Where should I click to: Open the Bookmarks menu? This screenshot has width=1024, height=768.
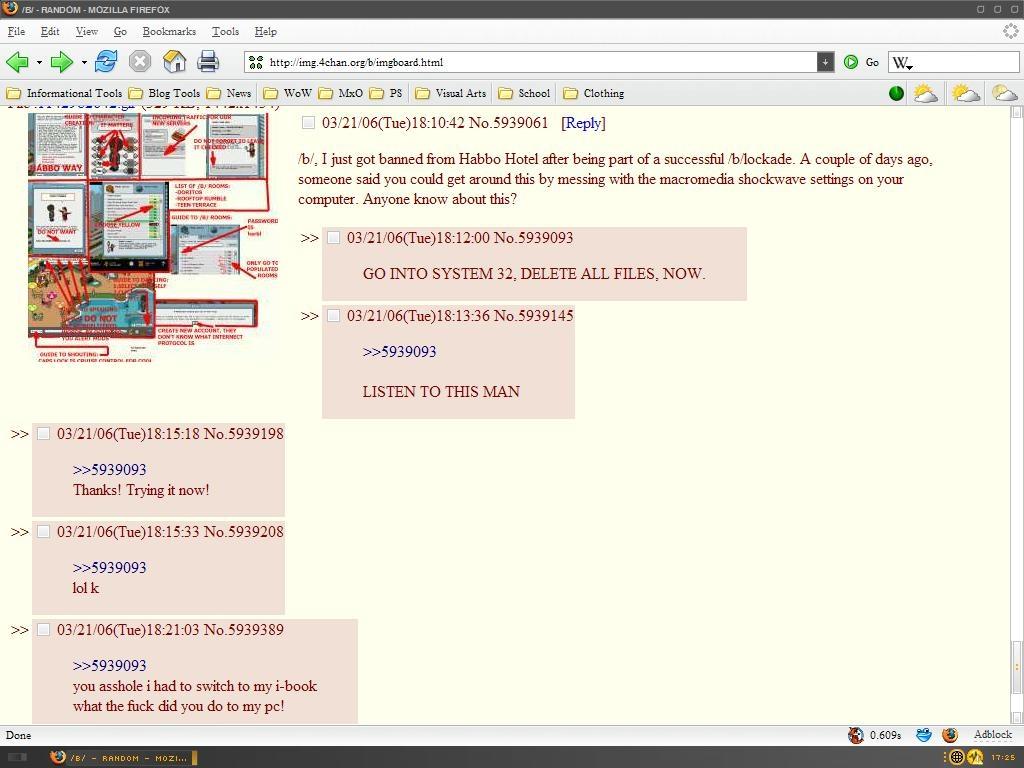click(169, 31)
